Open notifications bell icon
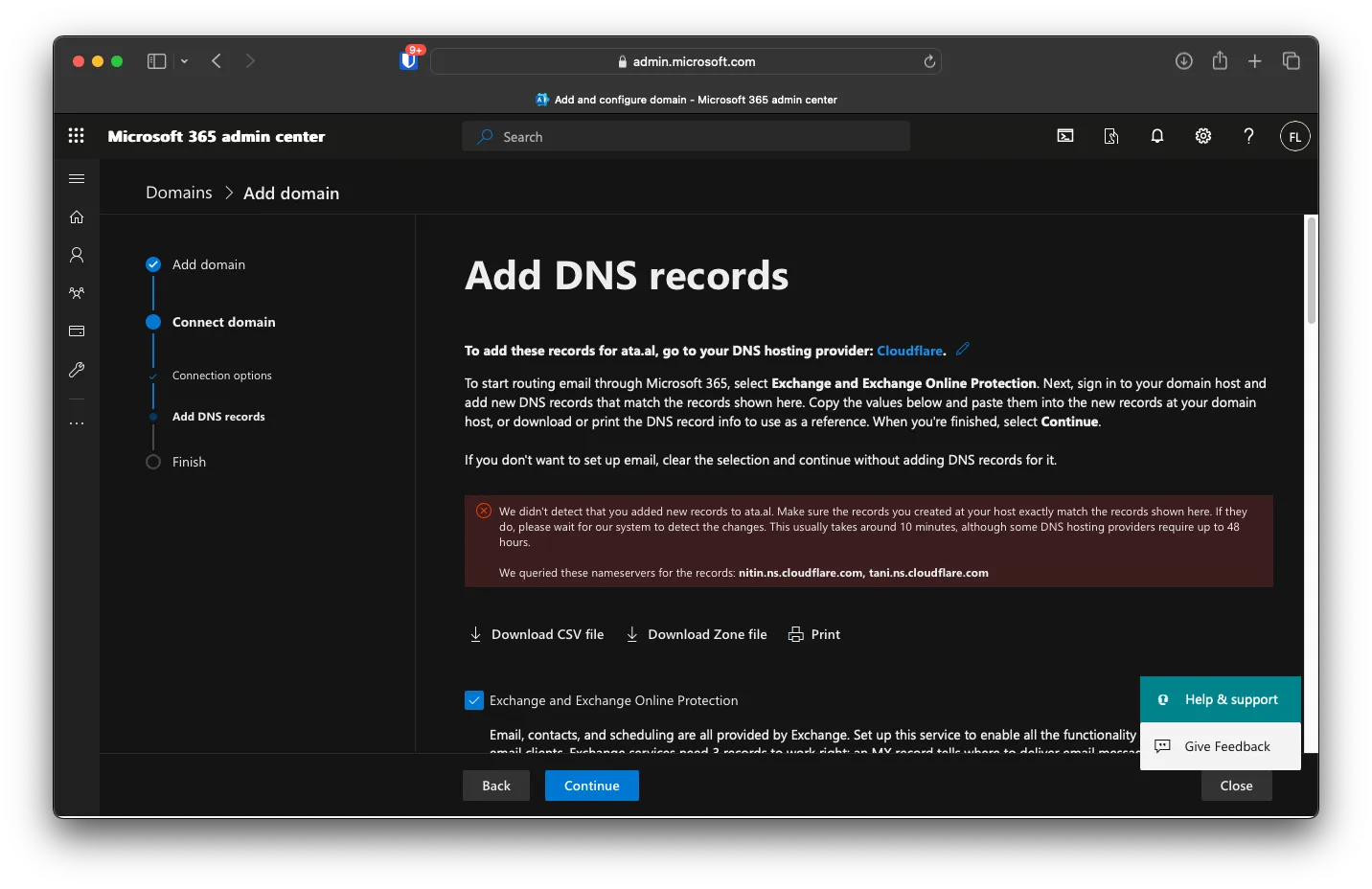The image size is (1372, 889). tap(1157, 136)
